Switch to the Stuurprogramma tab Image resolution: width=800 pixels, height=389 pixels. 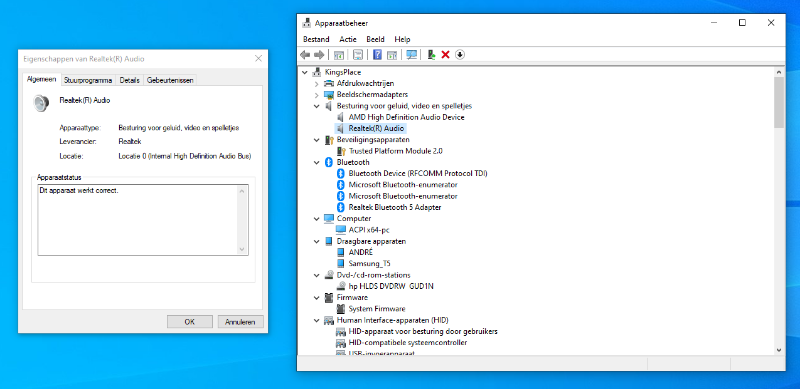[x=88, y=80]
